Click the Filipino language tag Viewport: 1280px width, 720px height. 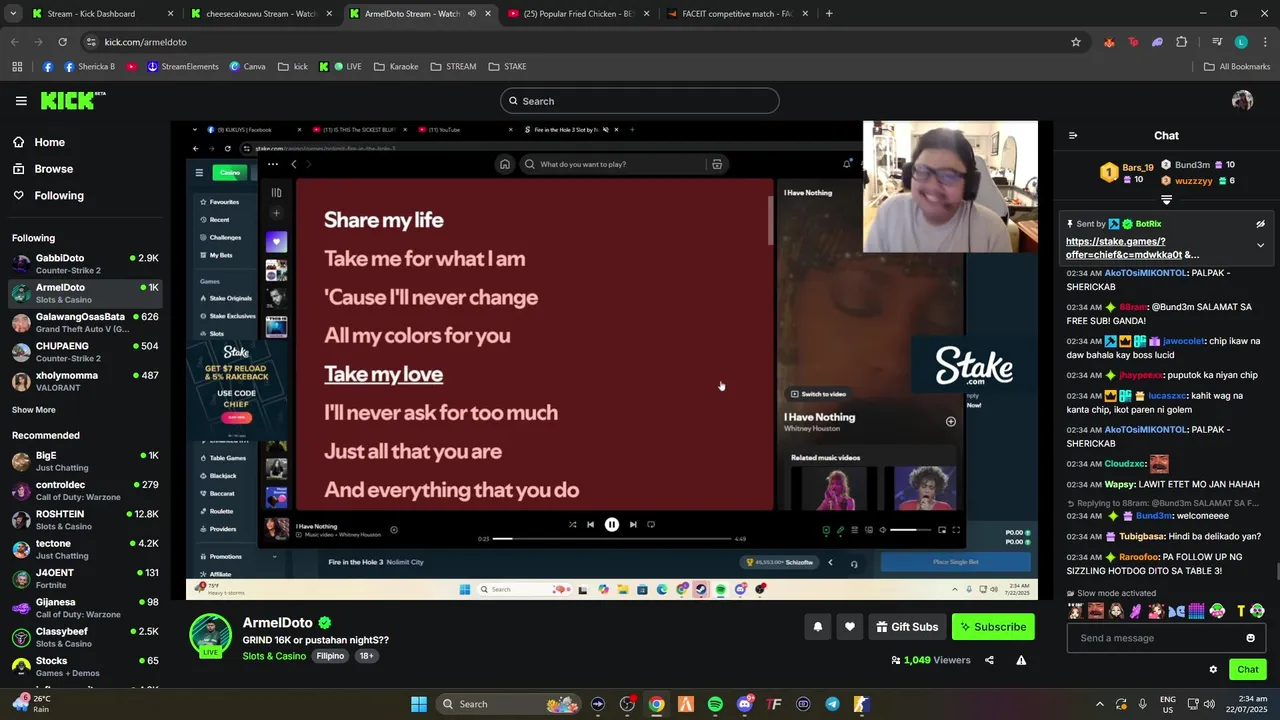pyautogui.click(x=330, y=656)
